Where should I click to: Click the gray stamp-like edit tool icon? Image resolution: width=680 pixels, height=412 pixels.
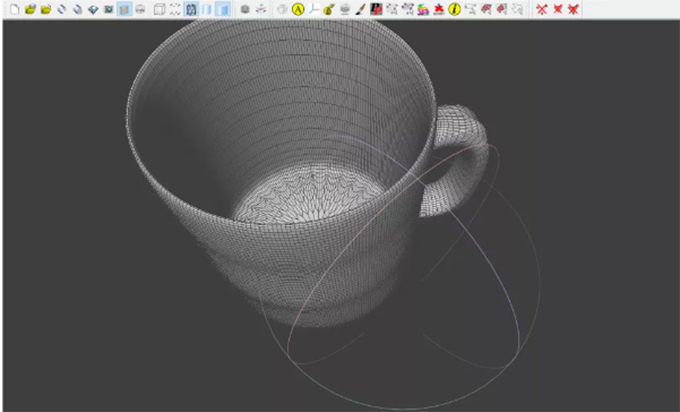click(x=345, y=9)
